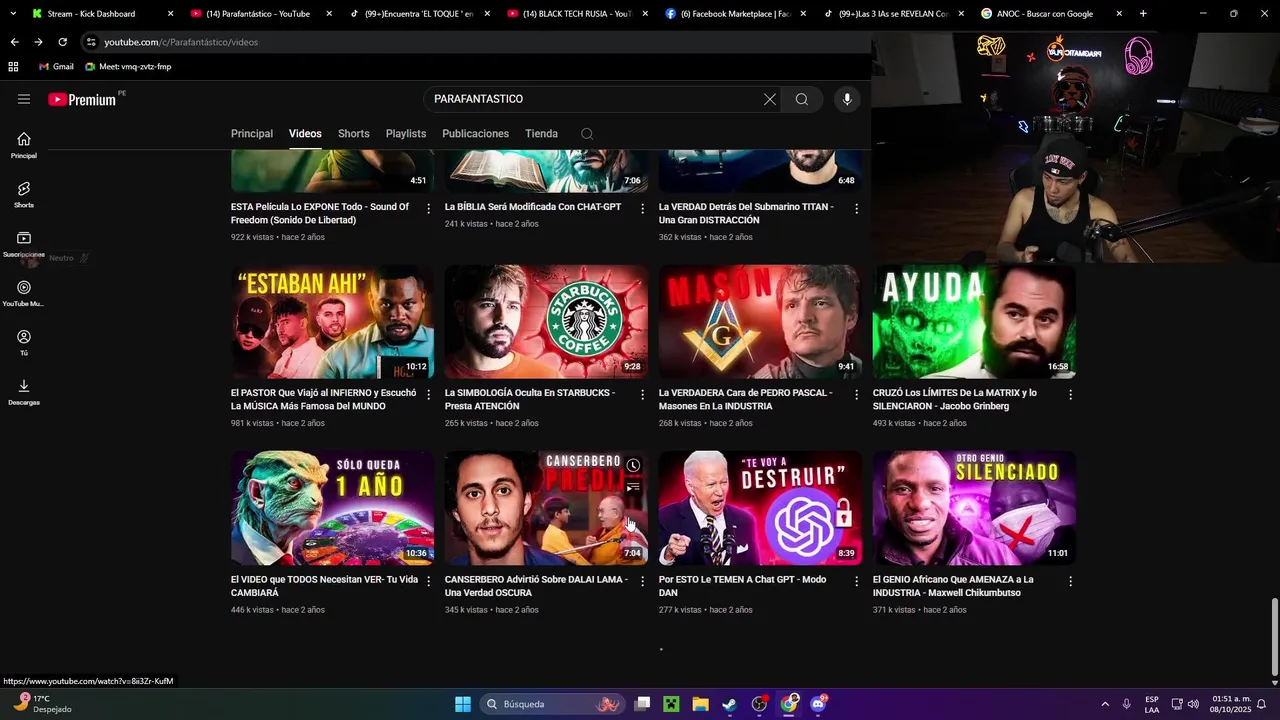This screenshot has width=1280, height=720.
Task: Add CANSERBERO video to queue icon
Action: [633, 487]
